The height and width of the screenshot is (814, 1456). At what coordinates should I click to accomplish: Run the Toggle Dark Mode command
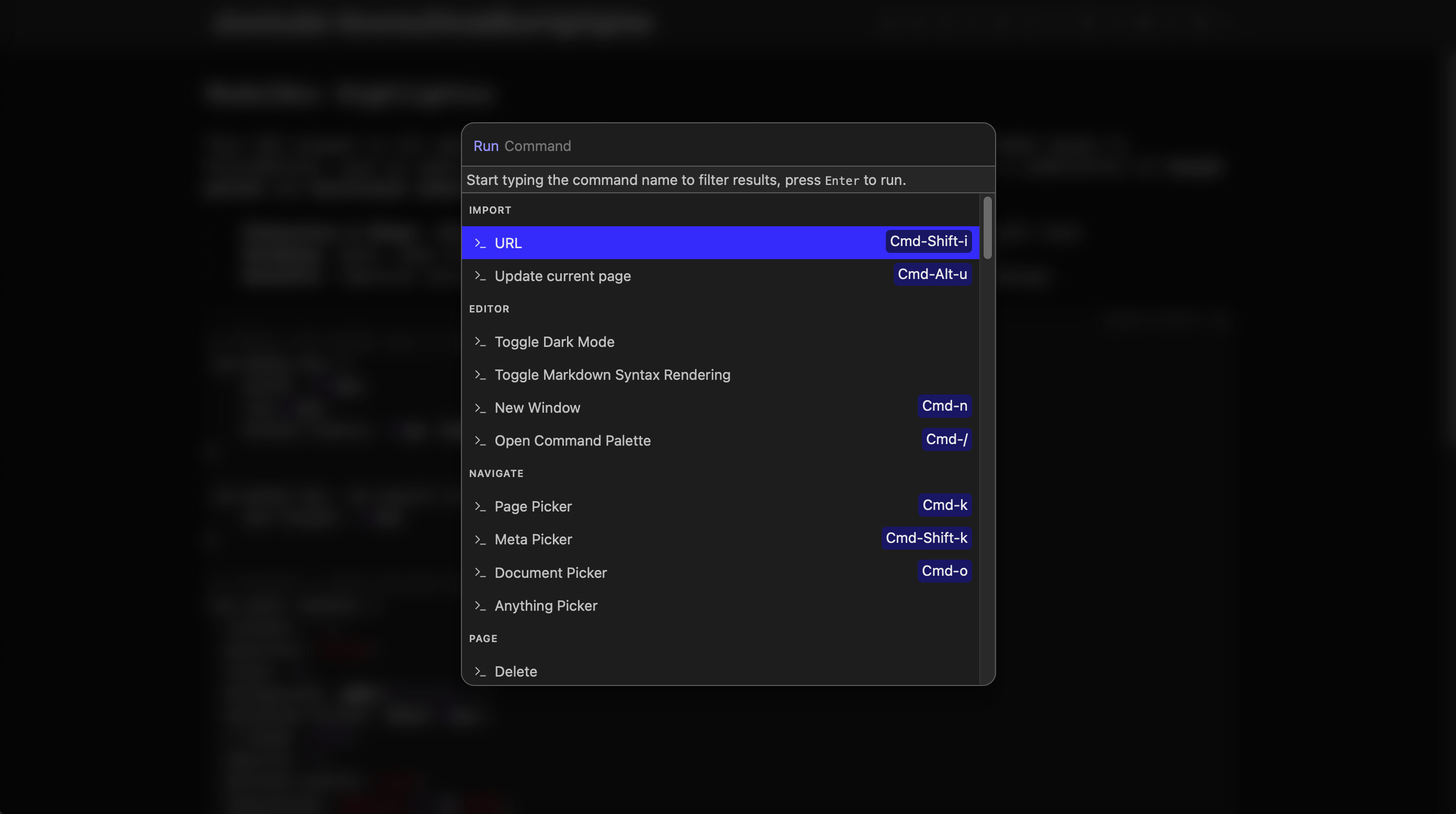click(554, 342)
